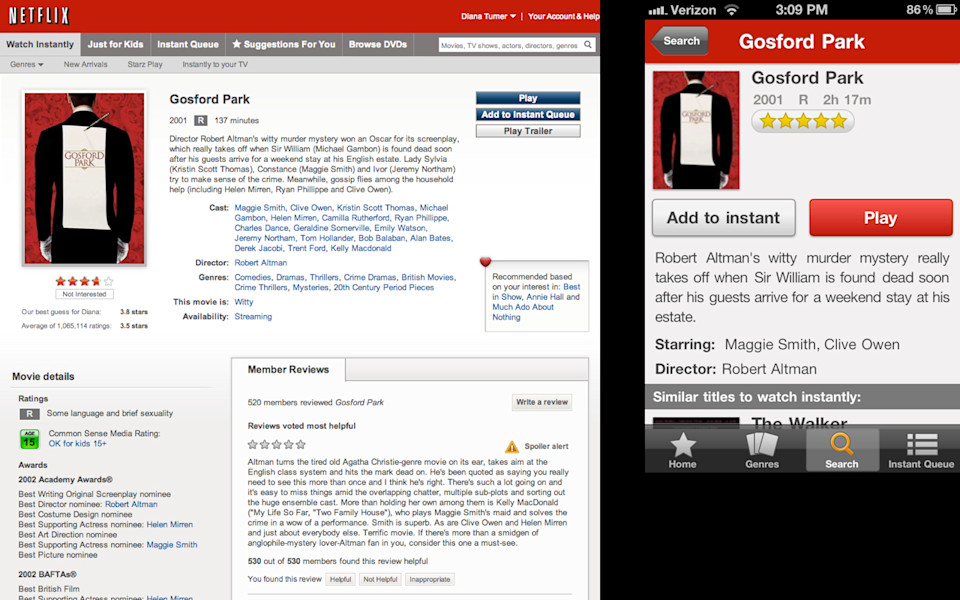Expand the Genres dropdown in the sub-navigation bar
The height and width of the screenshot is (600, 960).
click(x=26, y=64)
